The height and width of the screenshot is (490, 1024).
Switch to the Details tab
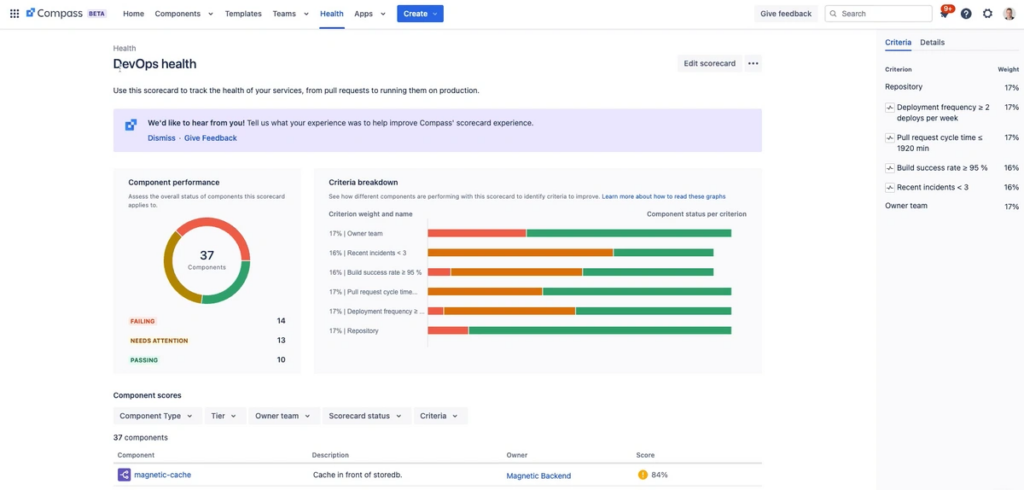932,43
